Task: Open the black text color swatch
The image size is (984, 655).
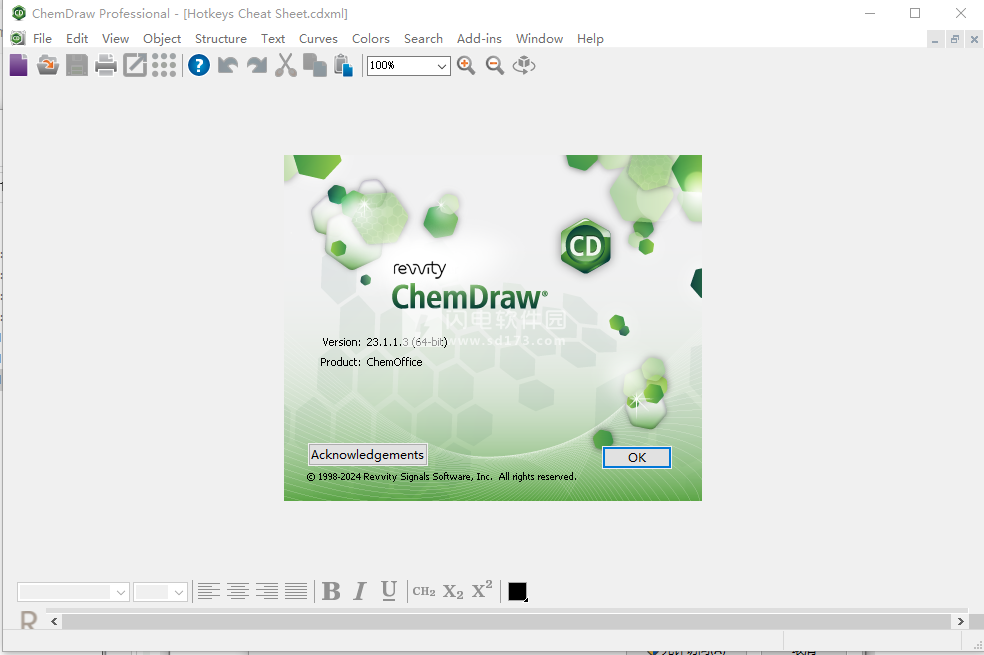Action: [517, 592]
